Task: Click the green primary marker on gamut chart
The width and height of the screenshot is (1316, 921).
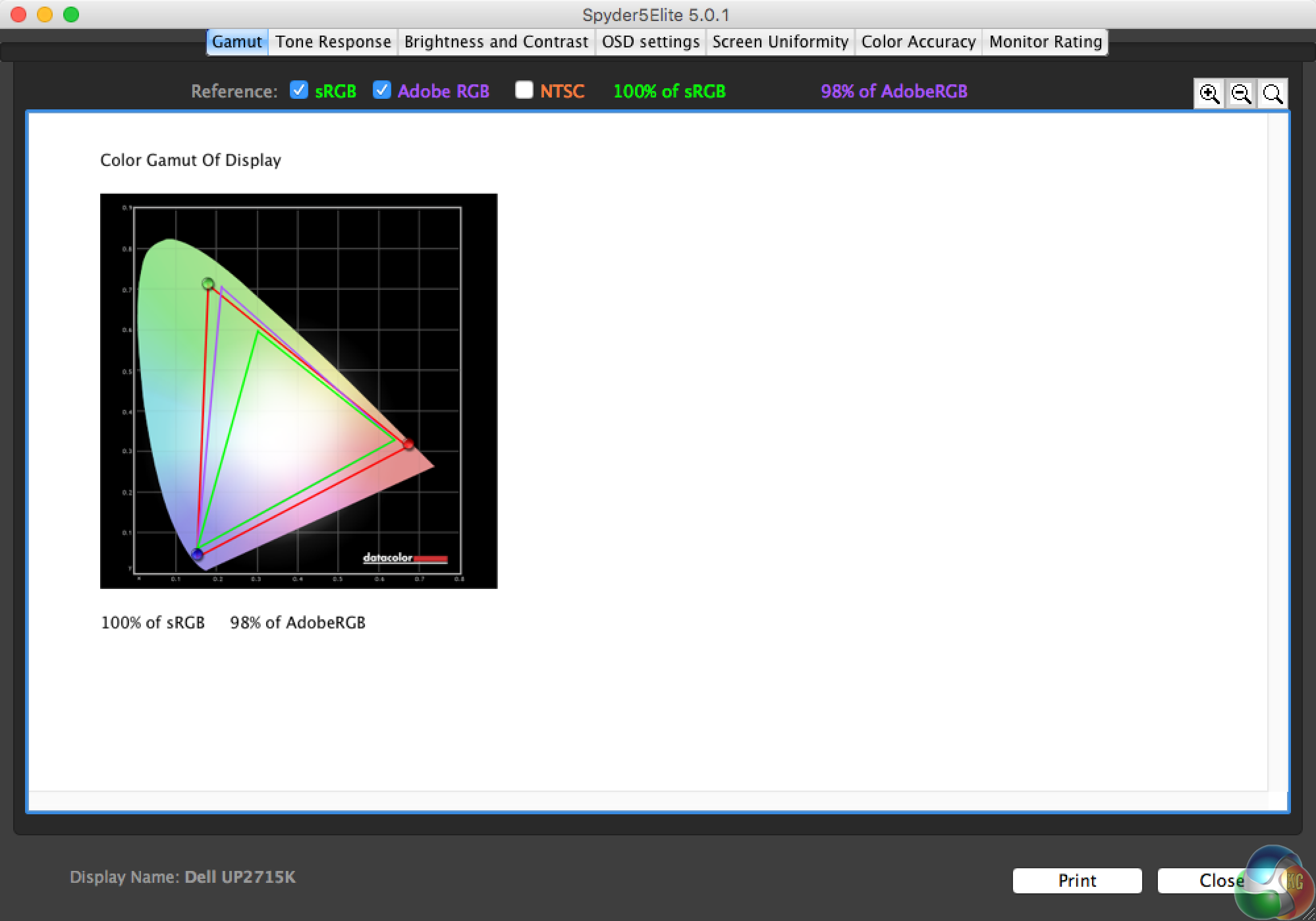Action: [208, 284]
